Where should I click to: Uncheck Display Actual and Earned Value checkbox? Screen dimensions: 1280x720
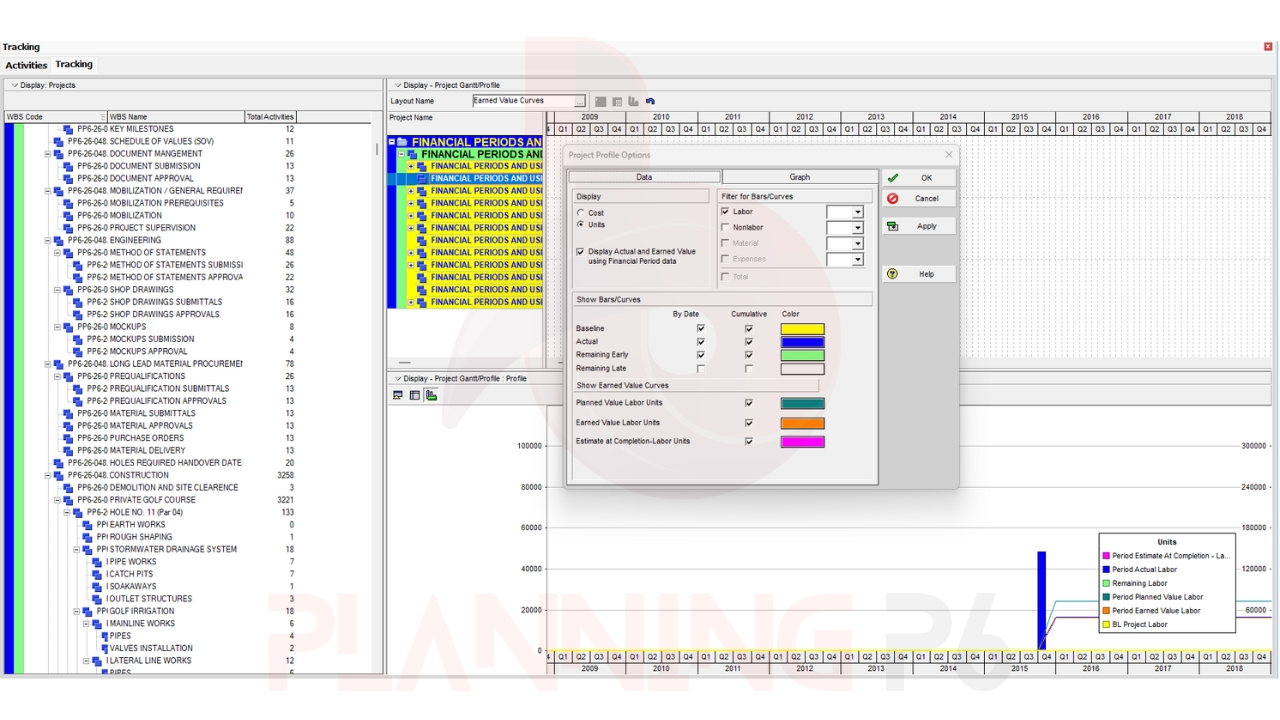tap(581, 252)
